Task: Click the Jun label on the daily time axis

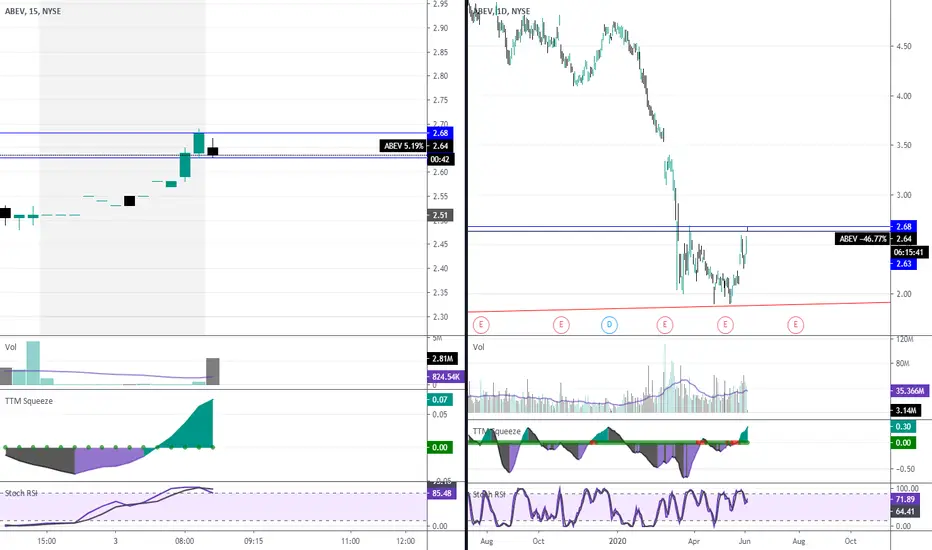Action: (745, 541)
